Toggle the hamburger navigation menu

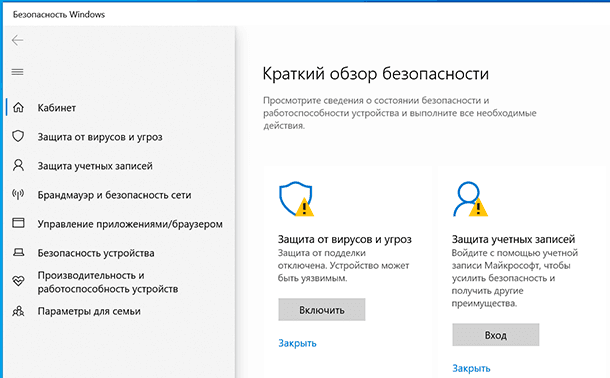18,72
